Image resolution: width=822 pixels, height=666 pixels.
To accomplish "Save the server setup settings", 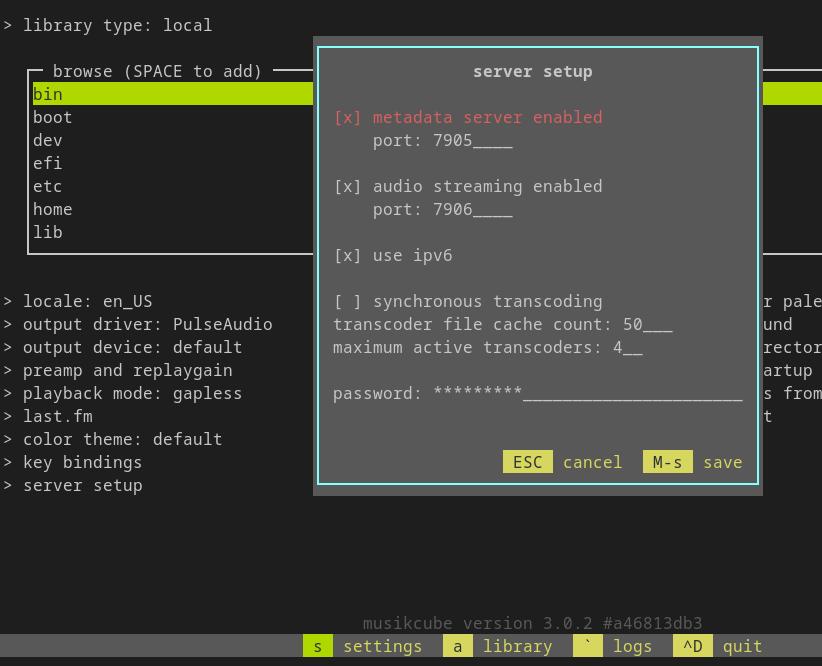I will pyautogui.click(x=723, y=462).
